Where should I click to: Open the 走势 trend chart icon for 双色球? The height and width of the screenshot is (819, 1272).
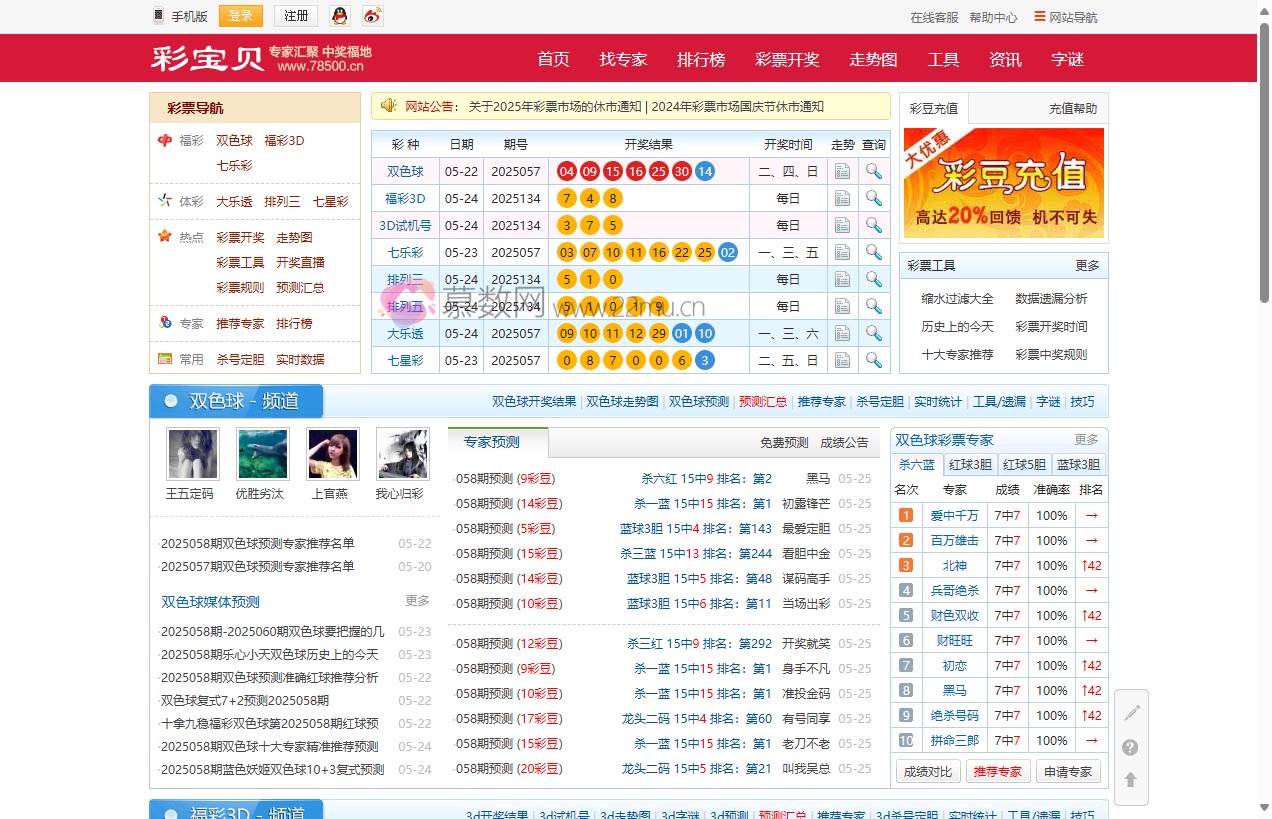[842, 170]
